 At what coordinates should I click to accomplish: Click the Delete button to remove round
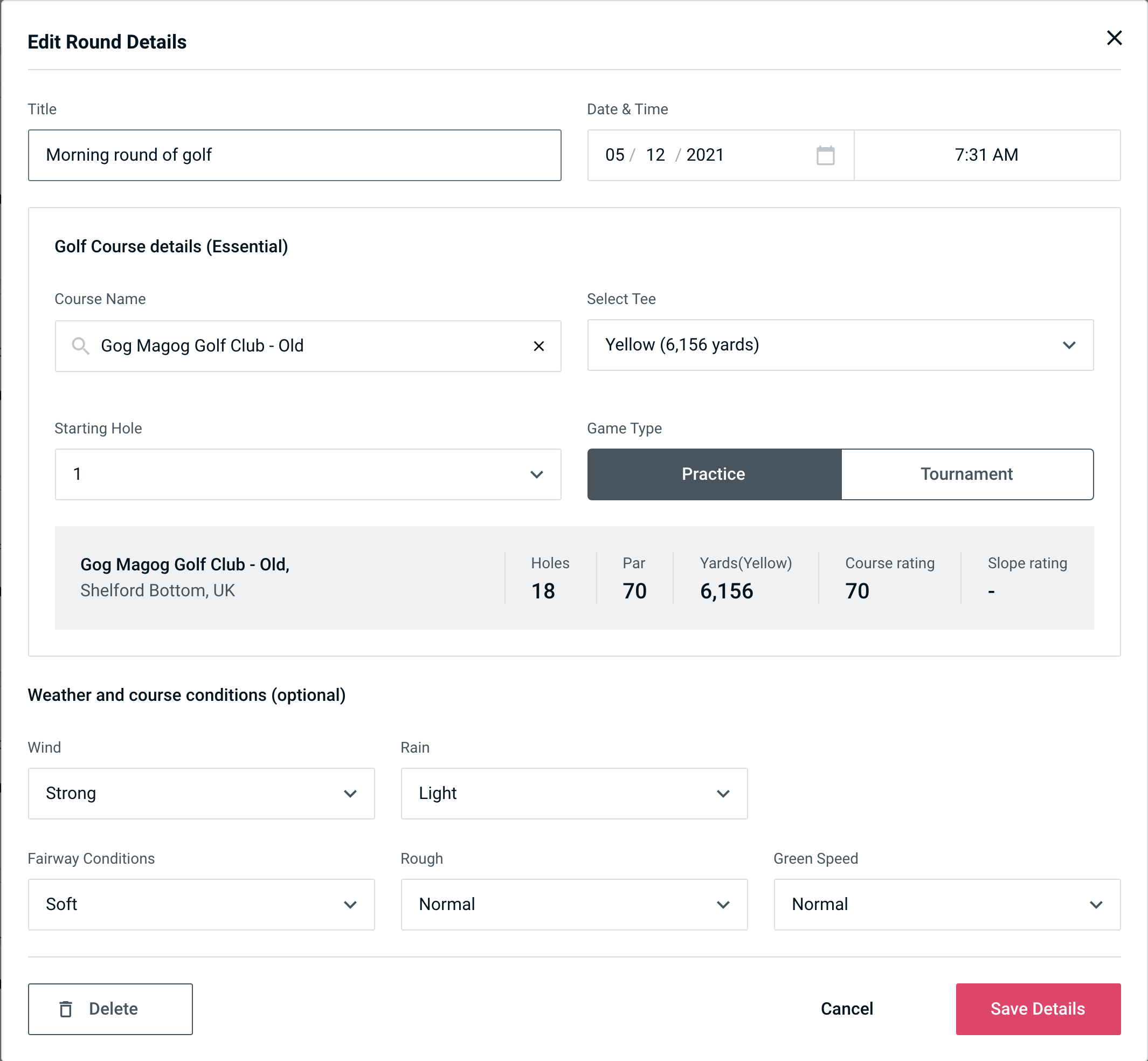[x=111, y=1008]
